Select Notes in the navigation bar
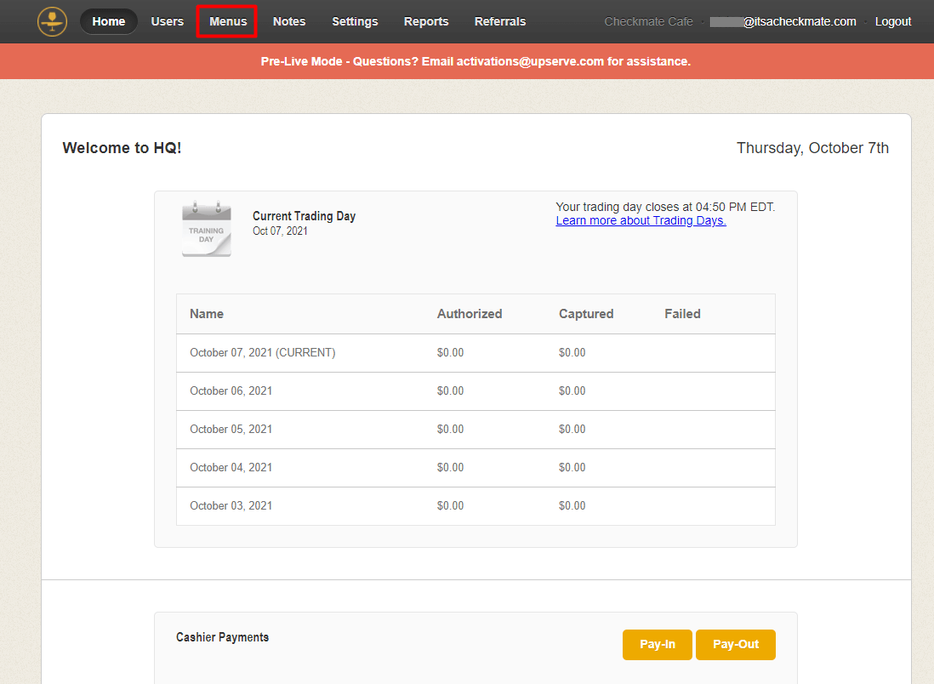This screenshot has width=934, height=684. click(289, 21)
